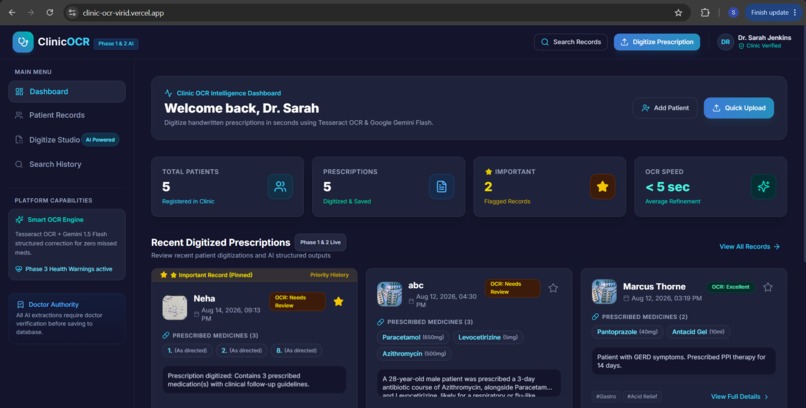Image resolution: width=806 pixels, height=408 pixels.
Task: Click the AI Powered badge
Action: pyautogui.click(x=100, y=140)
